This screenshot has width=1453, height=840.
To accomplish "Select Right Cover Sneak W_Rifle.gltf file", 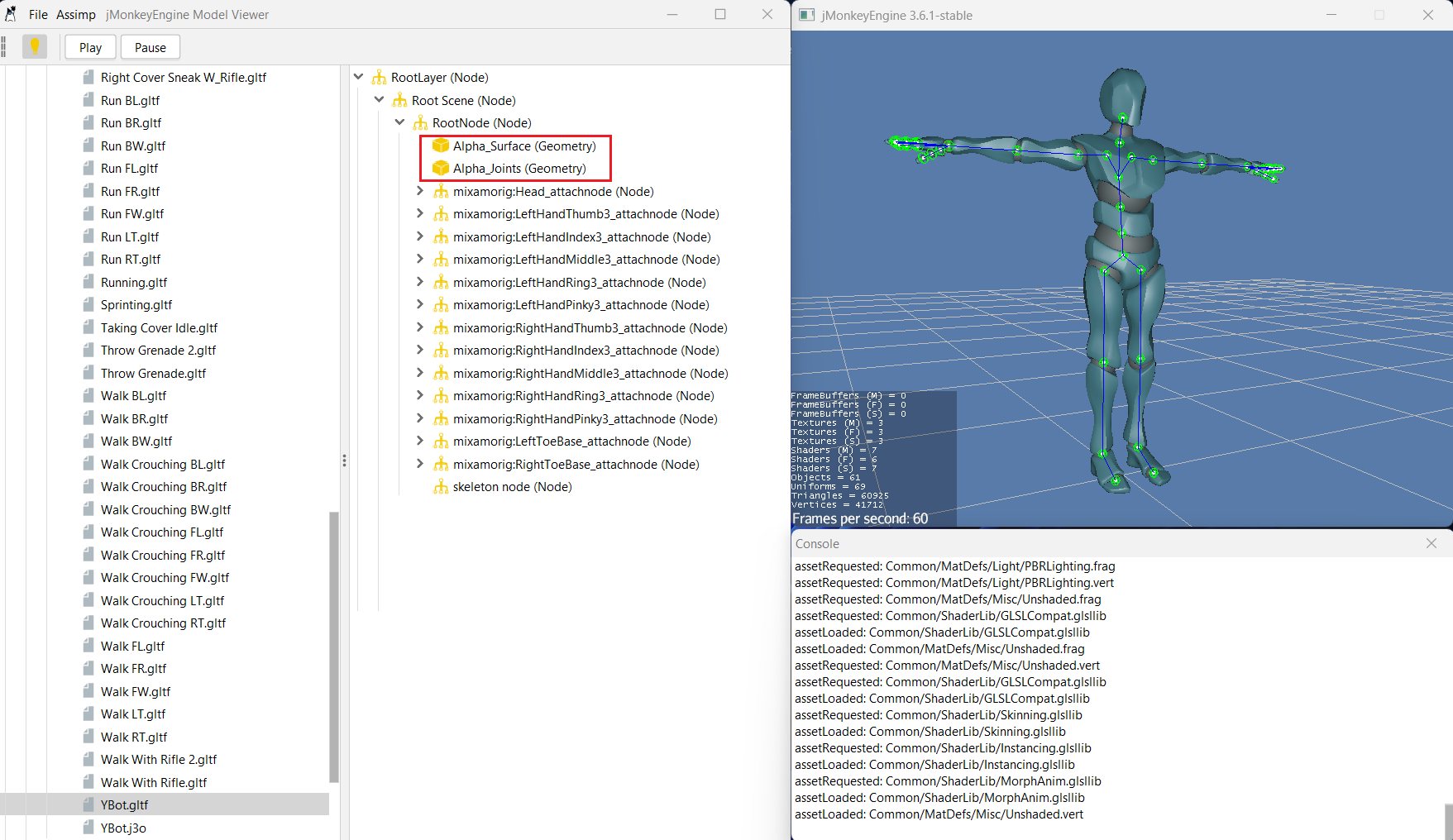I will pyautogui.click(x=184, y=77).
